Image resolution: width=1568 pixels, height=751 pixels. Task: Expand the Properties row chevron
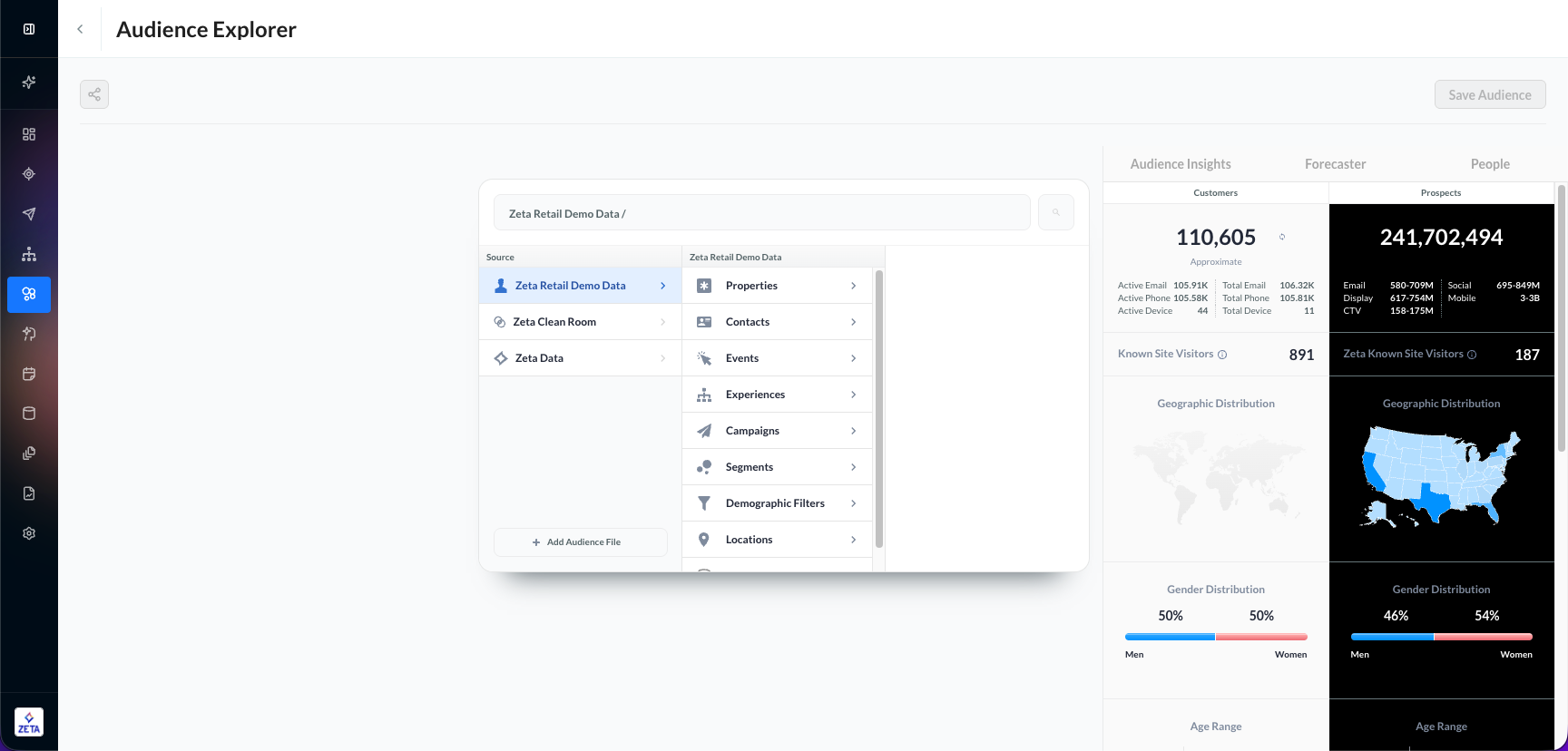coord(854,286)
